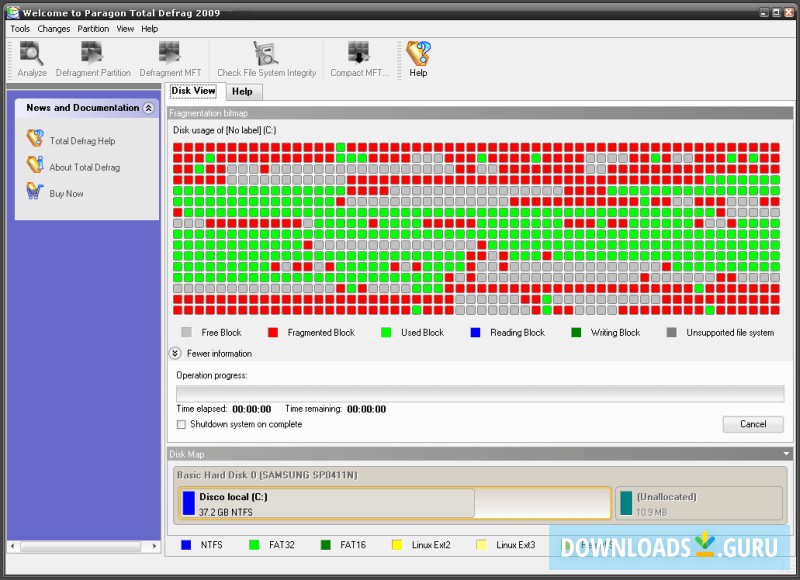The width and height of the screenshot is (800, 580).
Task: Click left arrow of sidebar scrollbar
Action: (x=13, y=546)
